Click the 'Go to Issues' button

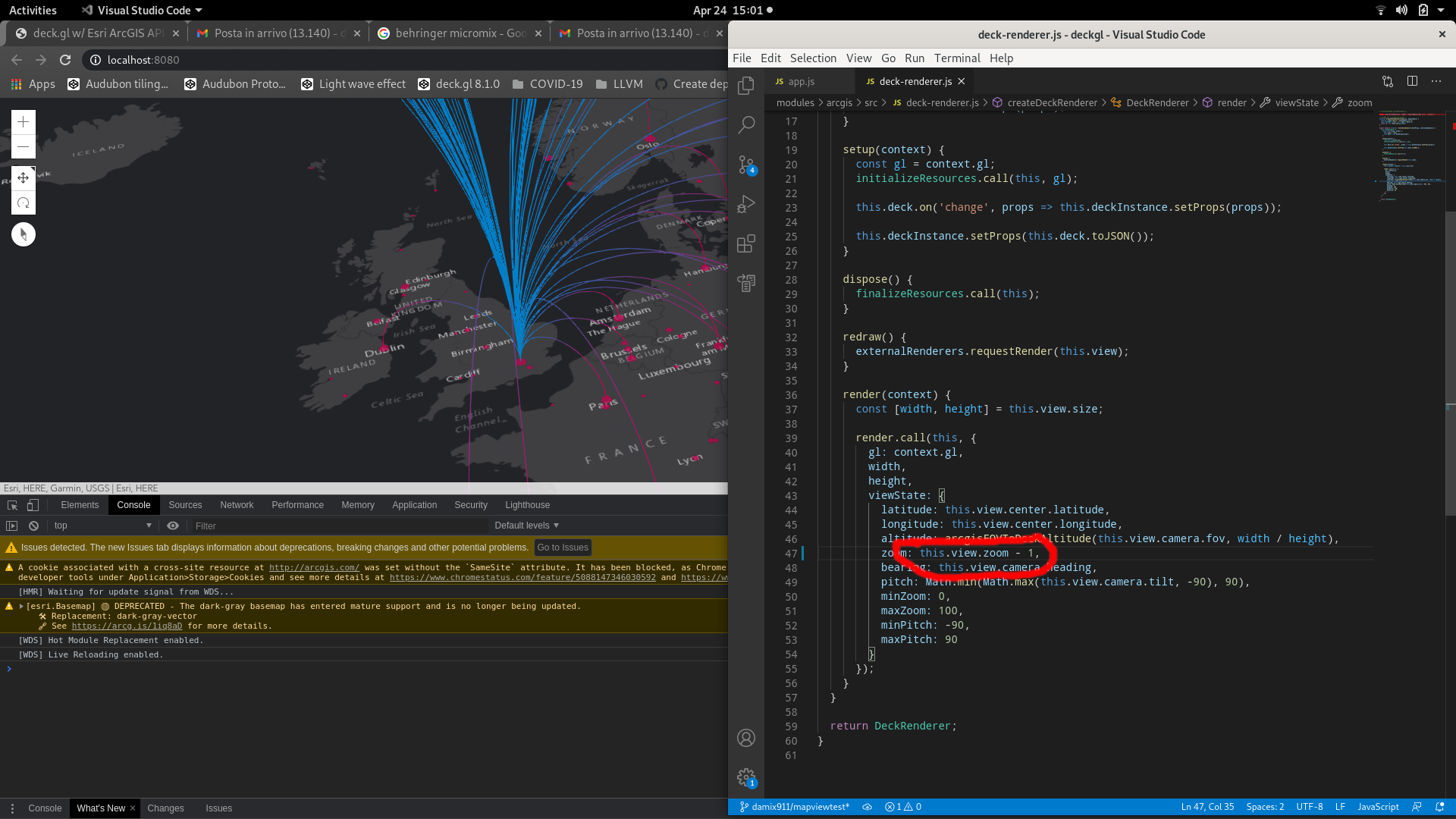pos(563,547)
